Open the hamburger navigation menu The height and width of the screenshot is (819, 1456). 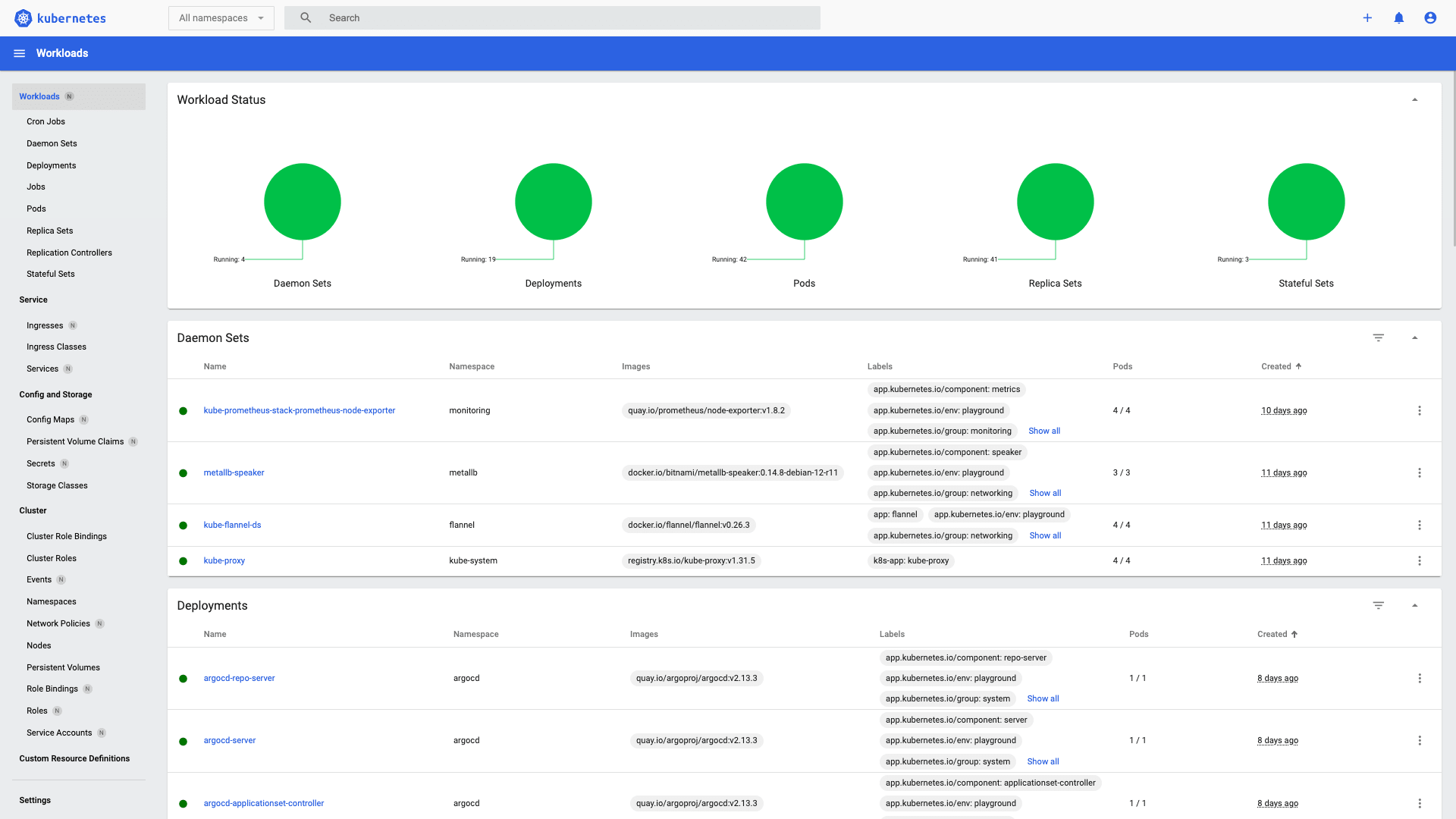pyautogui.click(x=20, y=53)
